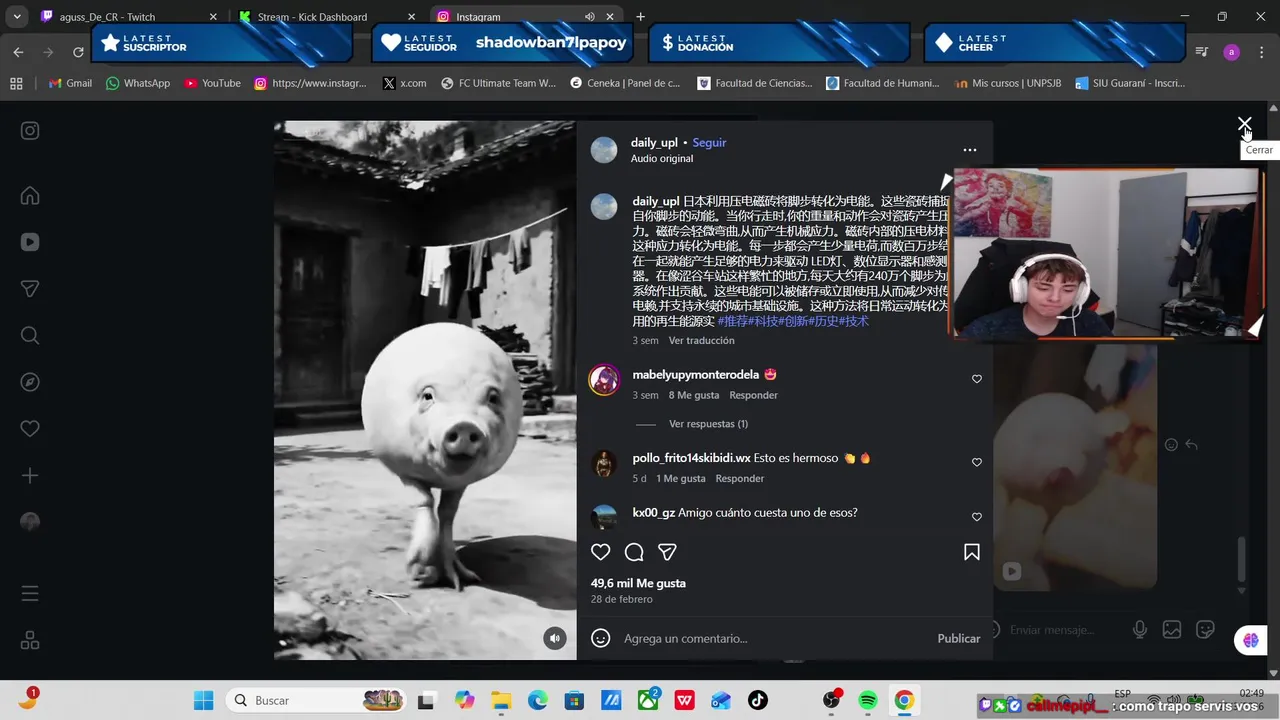The height and width of the screenshot is (720, 1280).
Task: Reply to chat message arrow icon
Action: pyautogui.click(x=1191, y=445)
